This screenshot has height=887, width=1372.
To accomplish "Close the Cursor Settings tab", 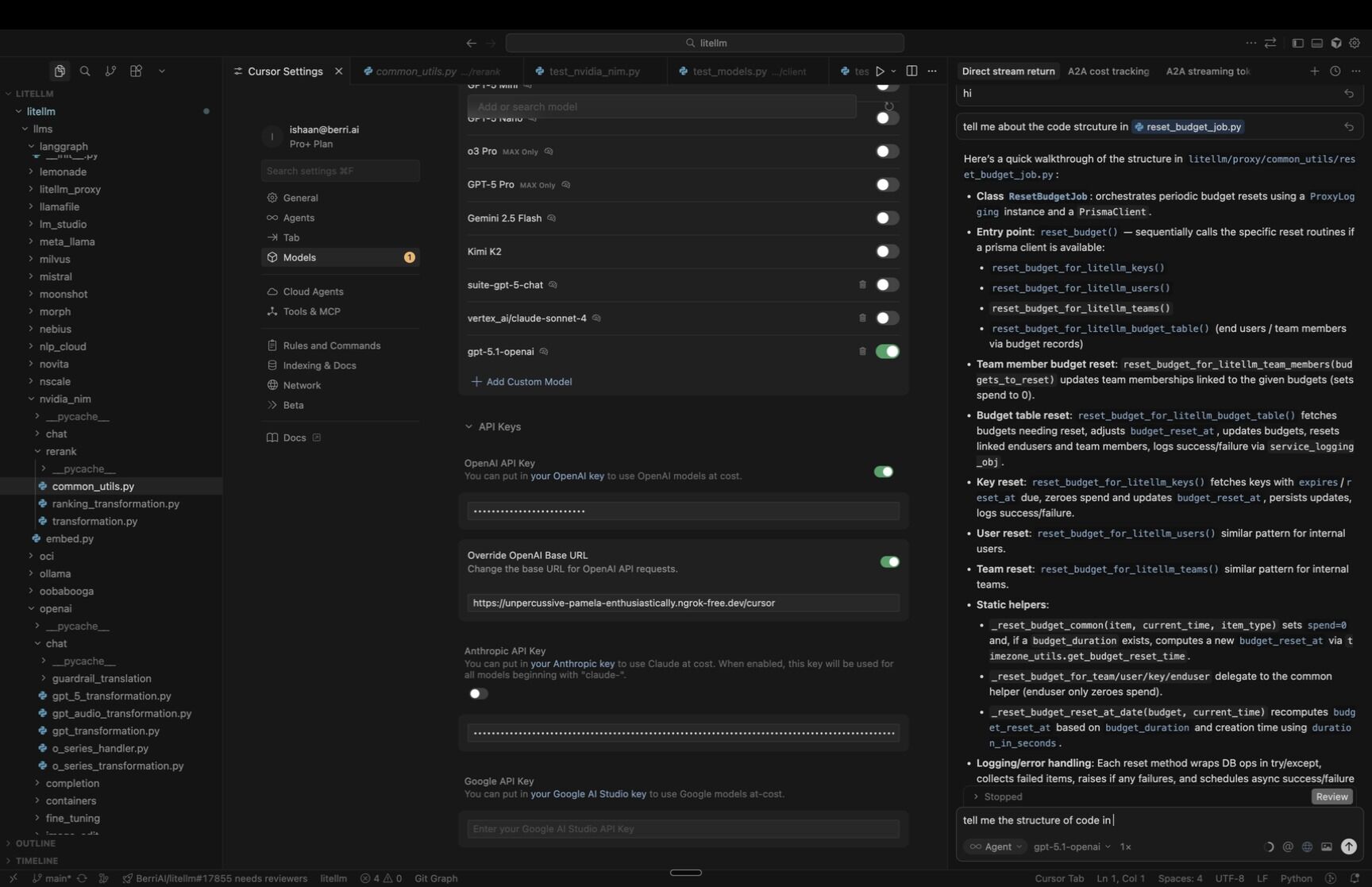I will point(339,71).
